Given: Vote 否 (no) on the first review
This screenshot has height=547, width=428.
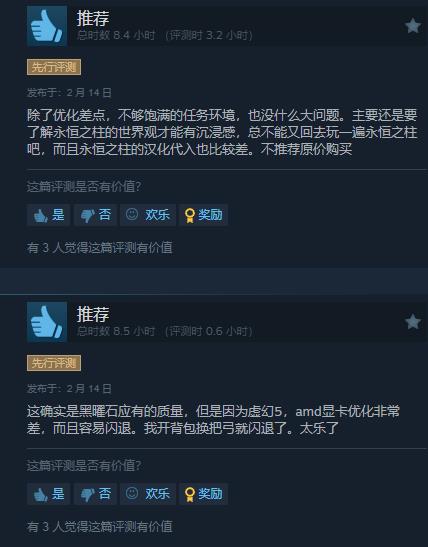Looking at the screenshot, I should point(95,215).
